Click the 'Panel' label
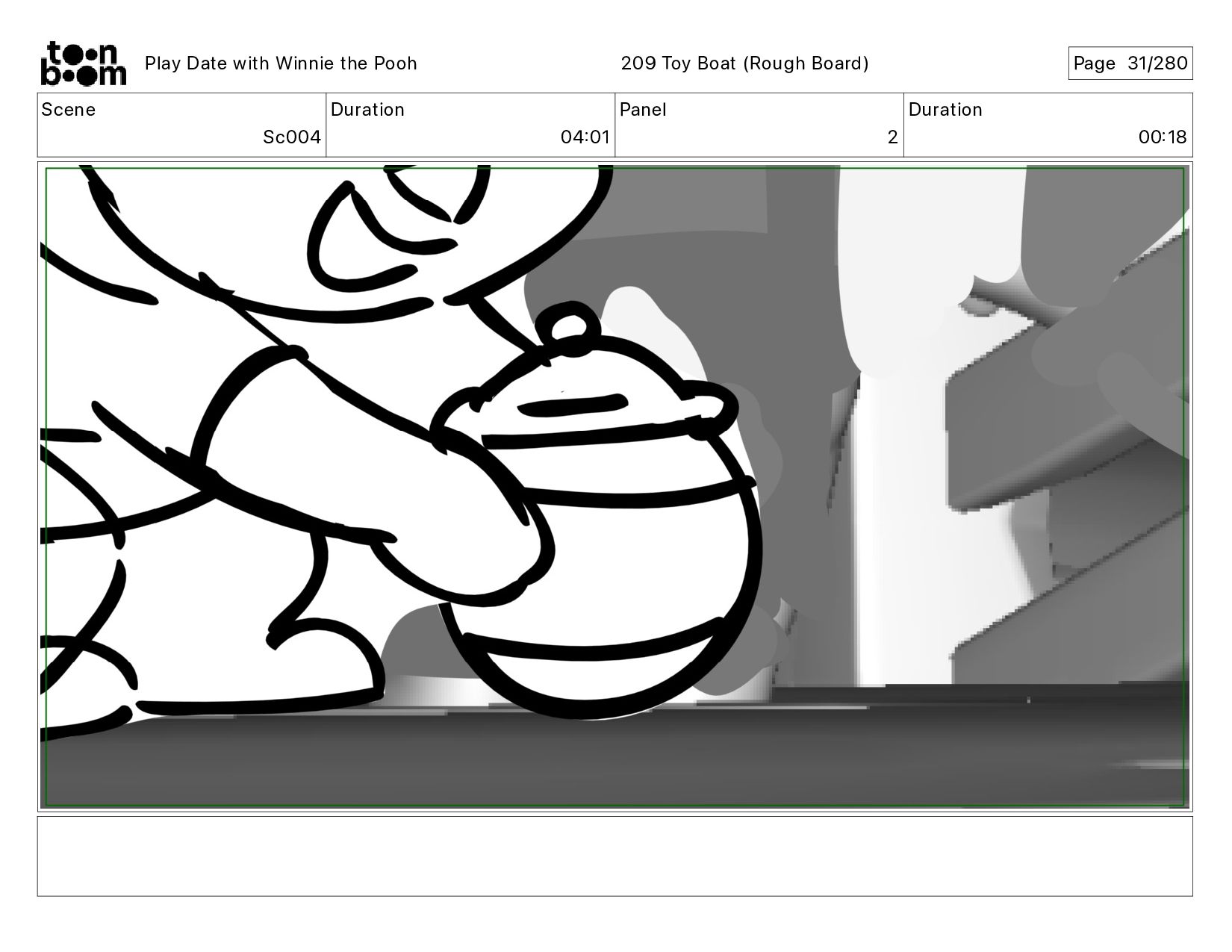Viewport: 1232px width, 952px height. pyautogui.click(x=643, y=110)
